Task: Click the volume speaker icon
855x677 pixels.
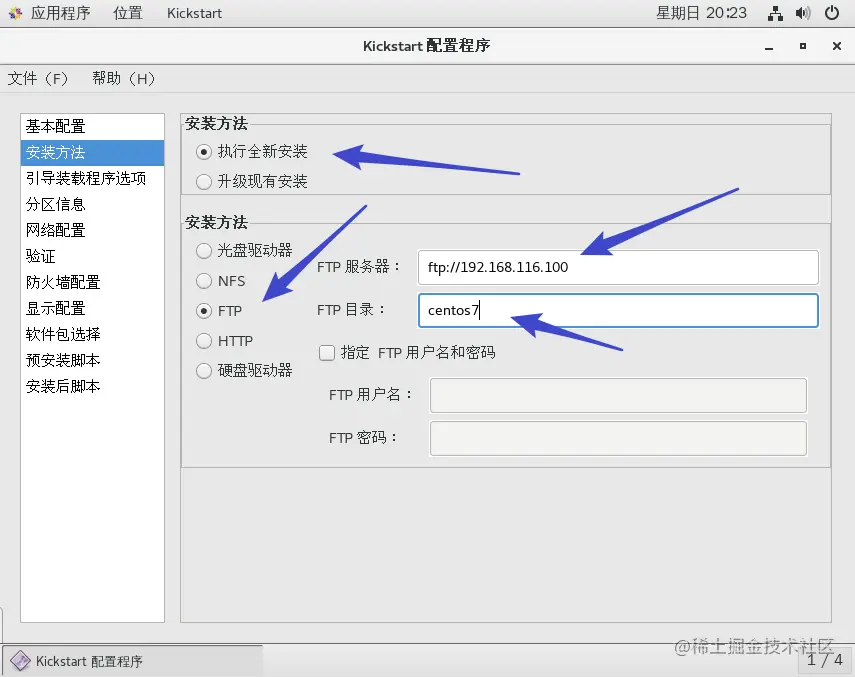Action: click(803, 13)
